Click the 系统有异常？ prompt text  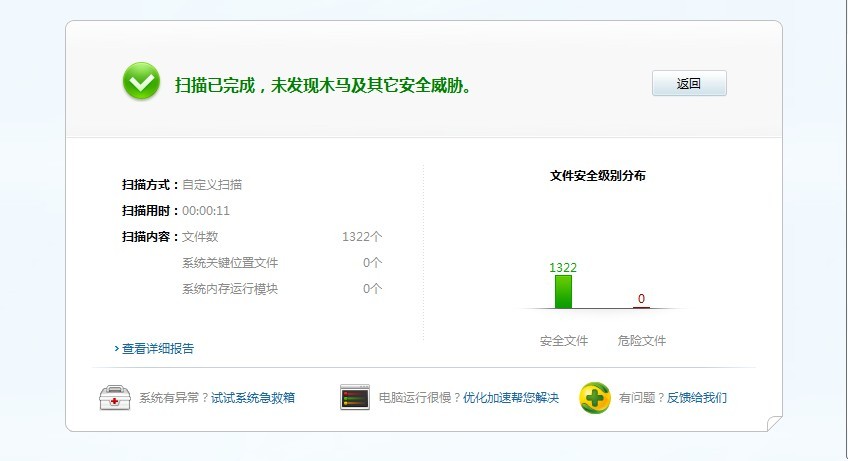click(174, 398)
